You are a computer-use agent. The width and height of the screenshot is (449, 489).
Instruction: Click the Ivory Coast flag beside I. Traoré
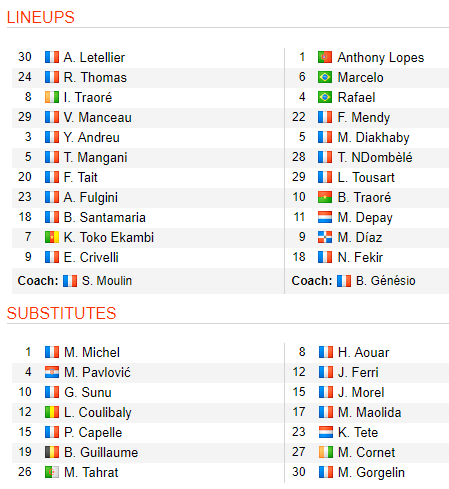coord(52,97)
